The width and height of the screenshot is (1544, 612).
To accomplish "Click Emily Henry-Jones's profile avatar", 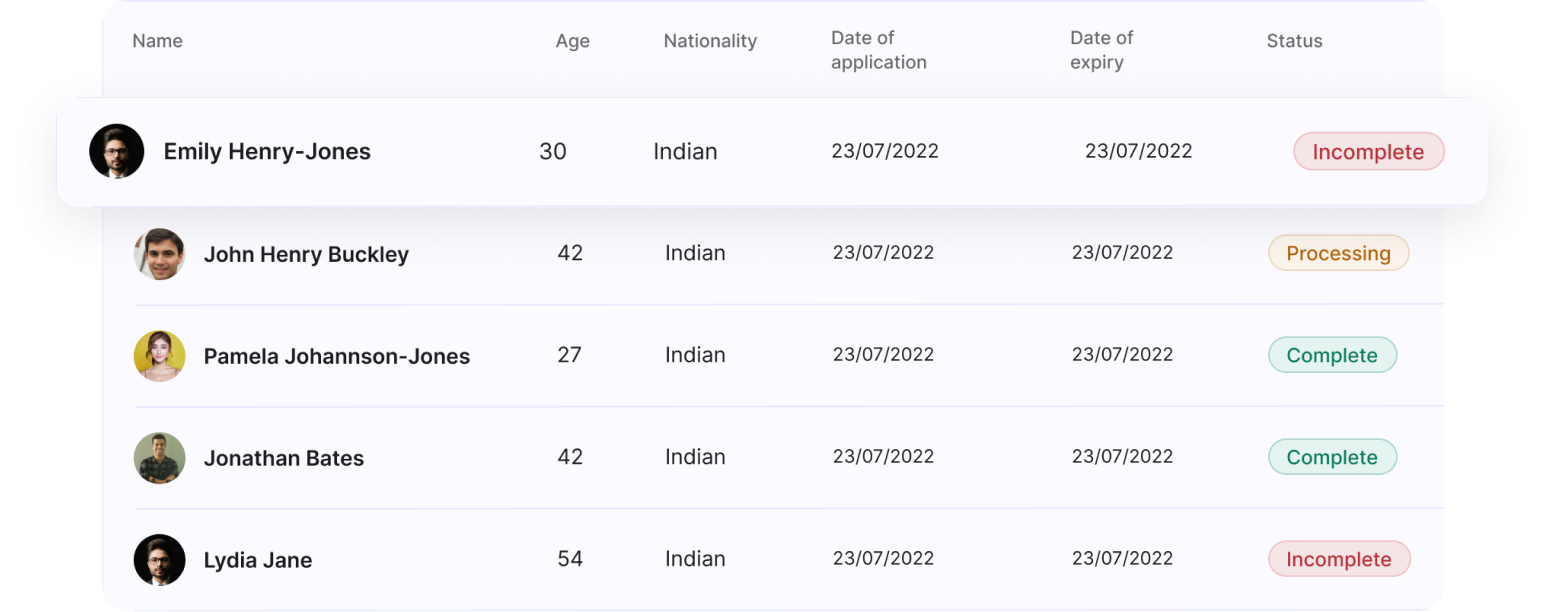I will 117,152.
